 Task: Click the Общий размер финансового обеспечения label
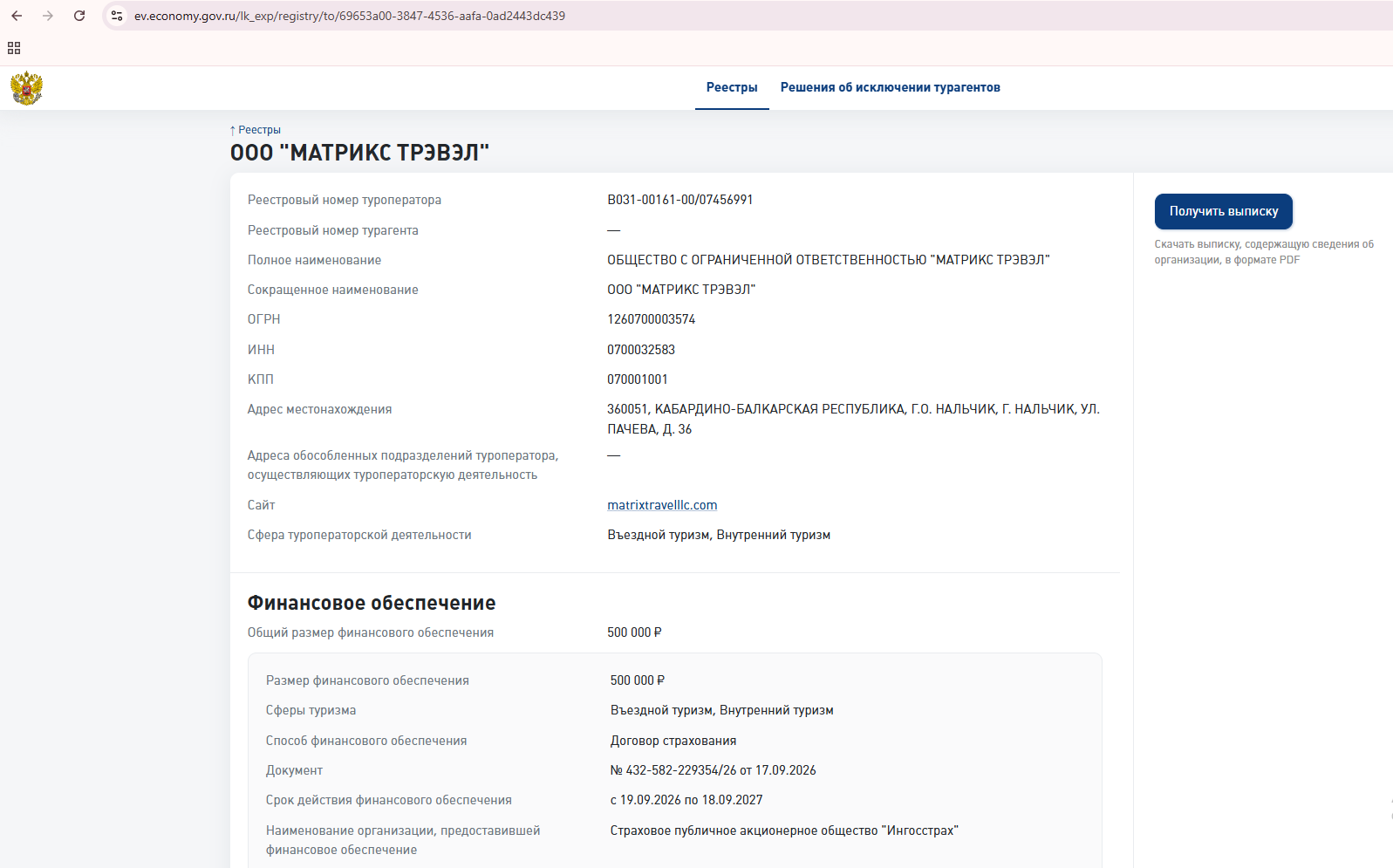pos(371,632)
